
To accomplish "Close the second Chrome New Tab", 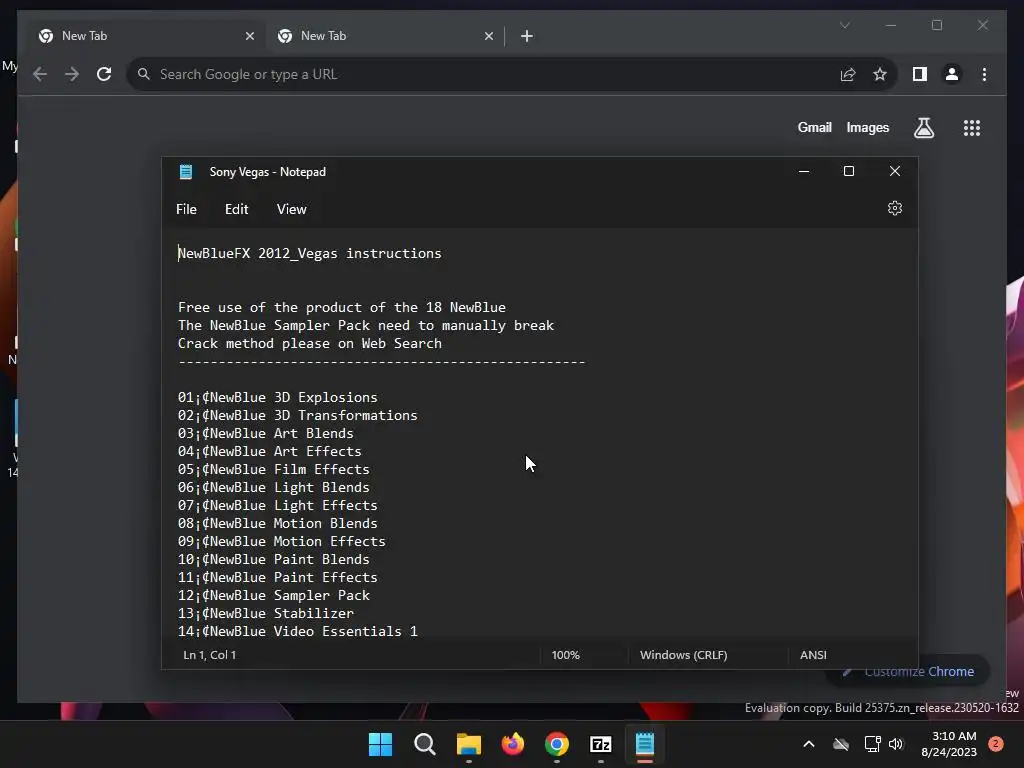I will point(488,36).
